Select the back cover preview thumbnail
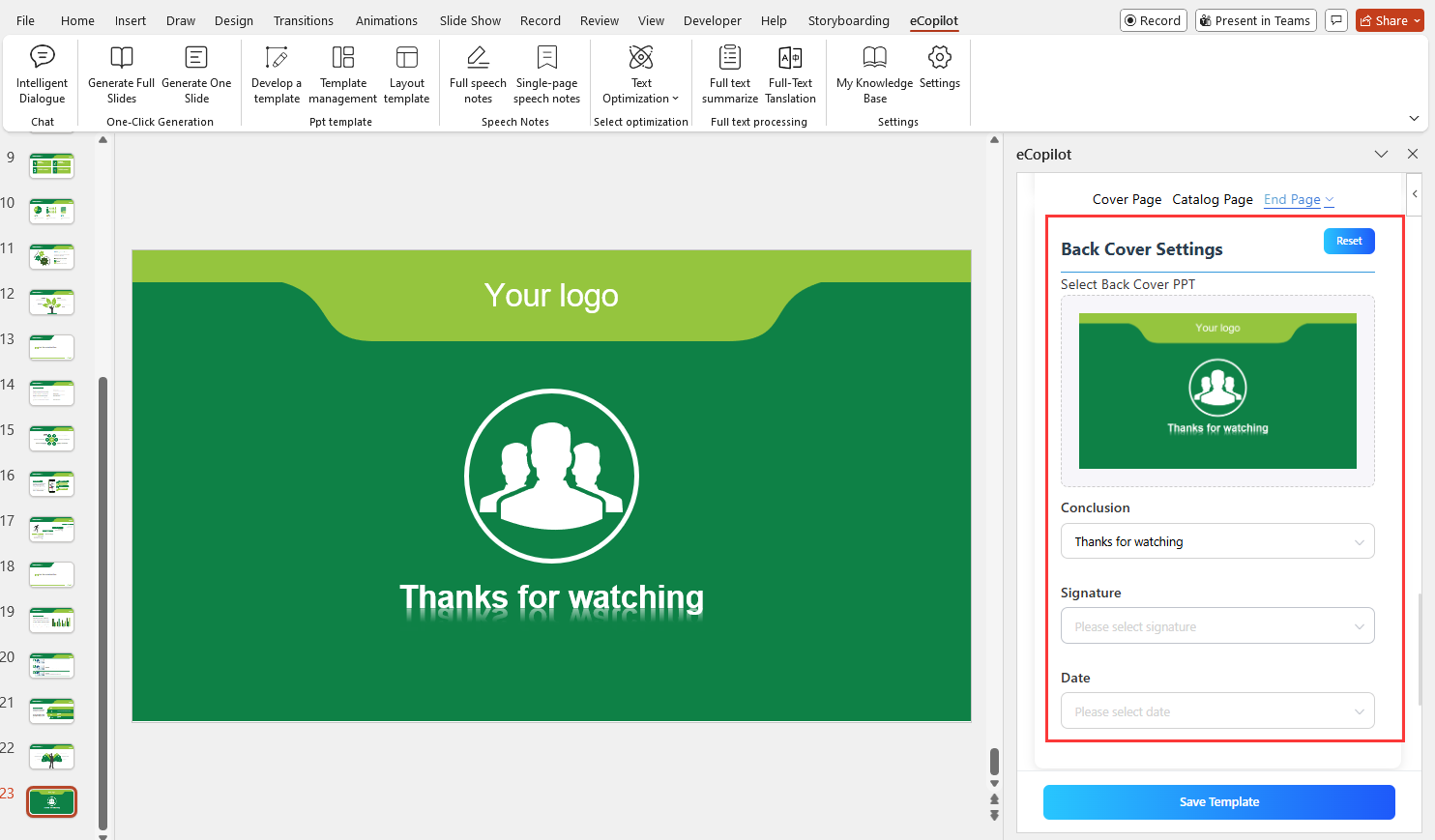Viewport: 1435px width, 840px height. click(x=1217, y=391)
